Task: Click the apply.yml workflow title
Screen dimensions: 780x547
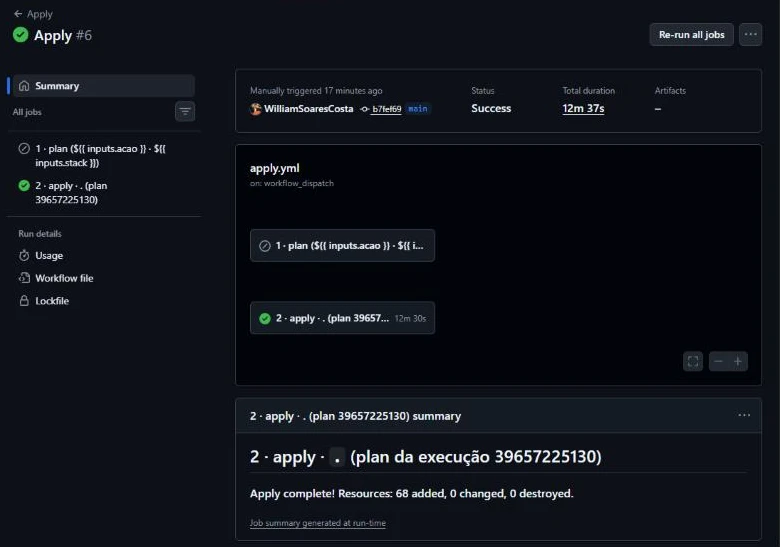Action: click(275, 168)
